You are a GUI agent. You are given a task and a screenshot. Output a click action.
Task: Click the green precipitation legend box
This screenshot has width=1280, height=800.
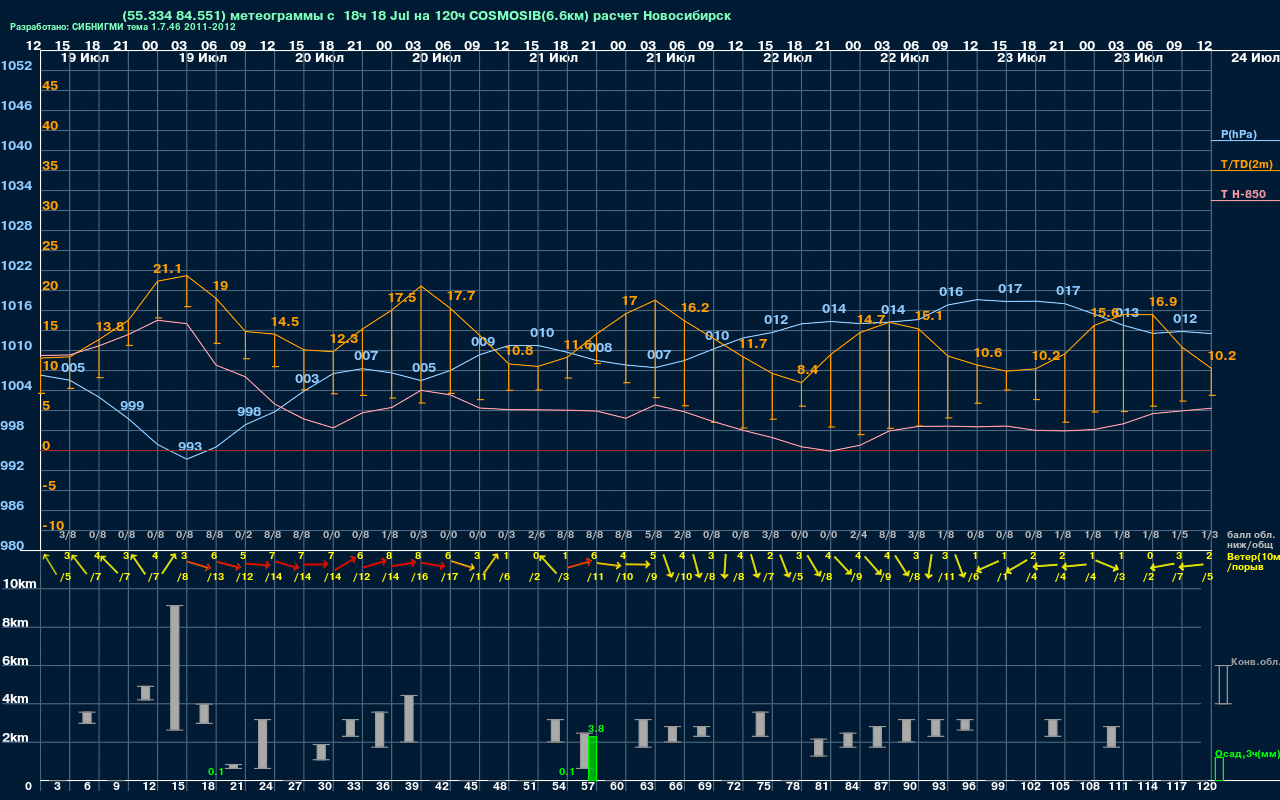pos(1219,770)
